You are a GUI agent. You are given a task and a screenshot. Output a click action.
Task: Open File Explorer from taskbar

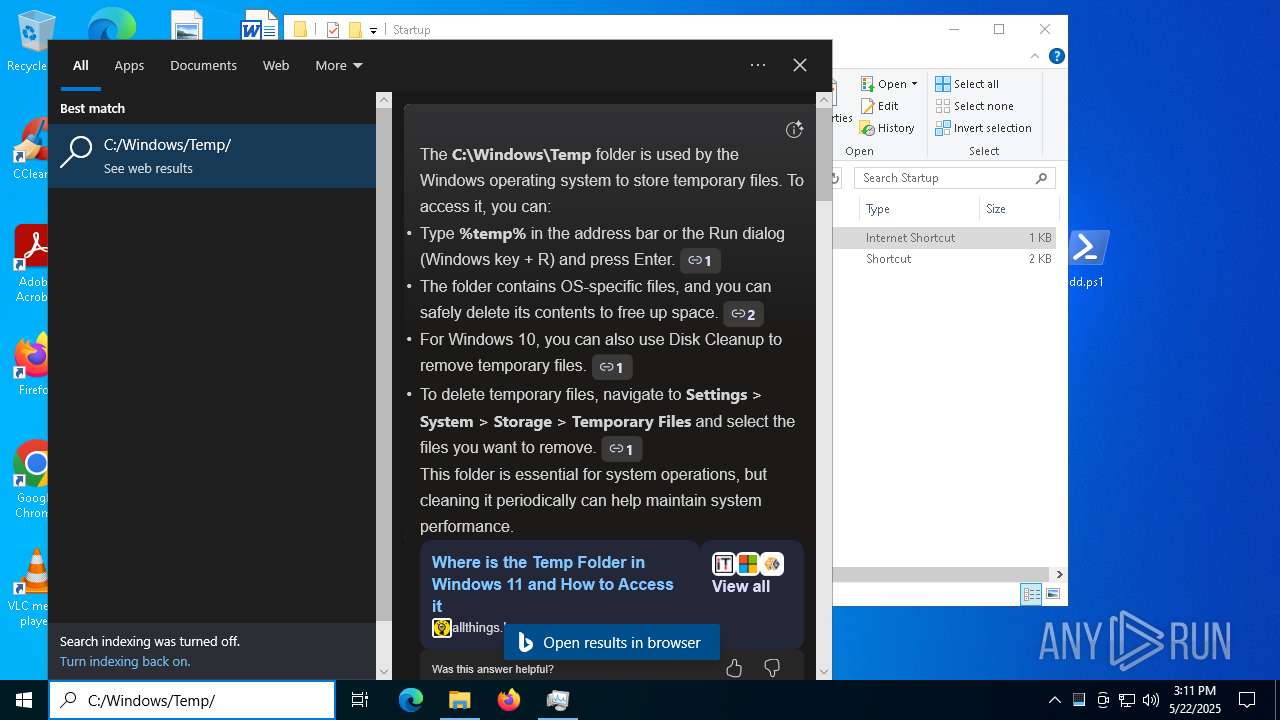point(459,700)
